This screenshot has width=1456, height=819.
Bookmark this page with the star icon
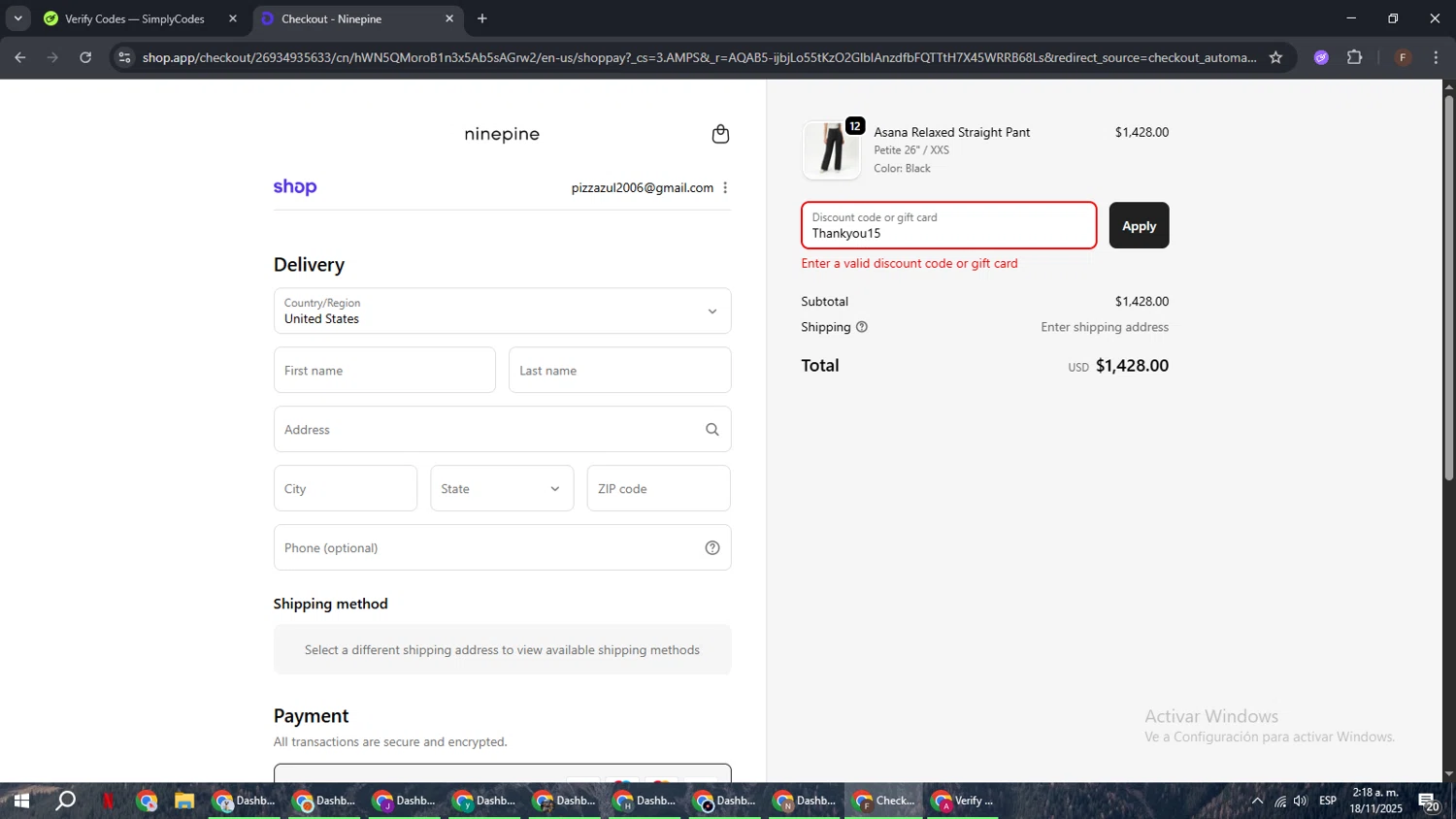point(1275,57)
